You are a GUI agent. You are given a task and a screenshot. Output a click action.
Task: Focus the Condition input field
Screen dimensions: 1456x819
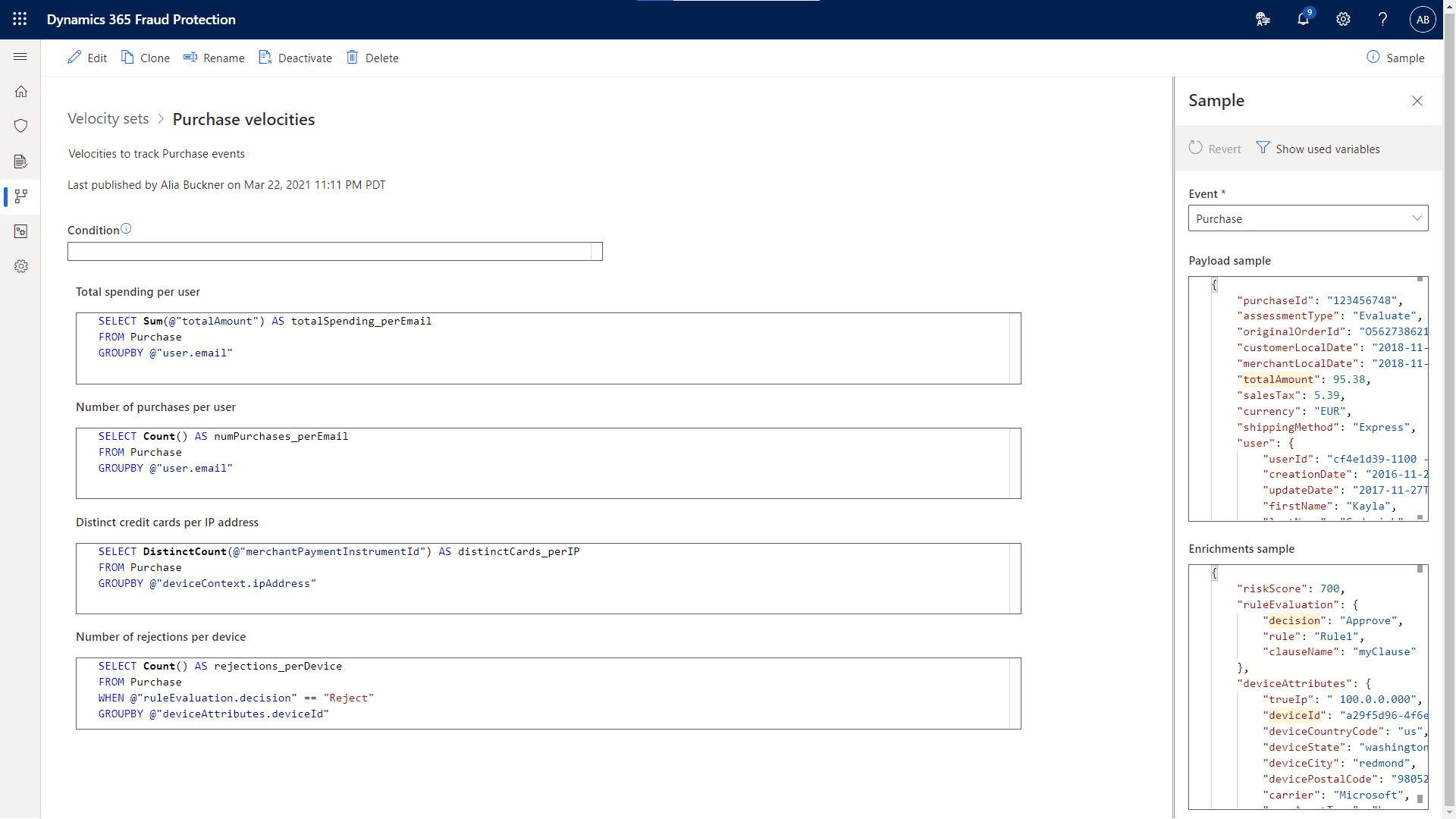coord(334,251)
